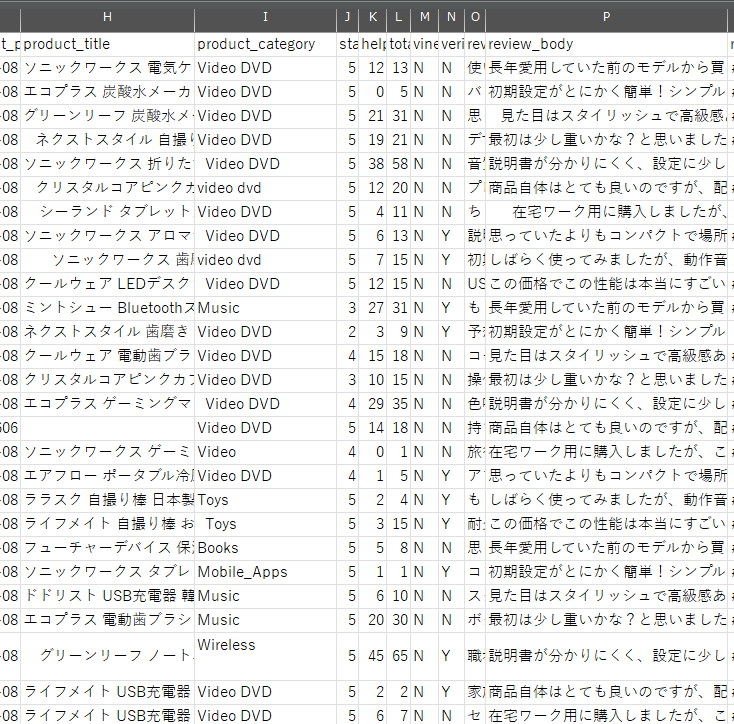Select cell フューチャーデバイス 保

point(107,548)
